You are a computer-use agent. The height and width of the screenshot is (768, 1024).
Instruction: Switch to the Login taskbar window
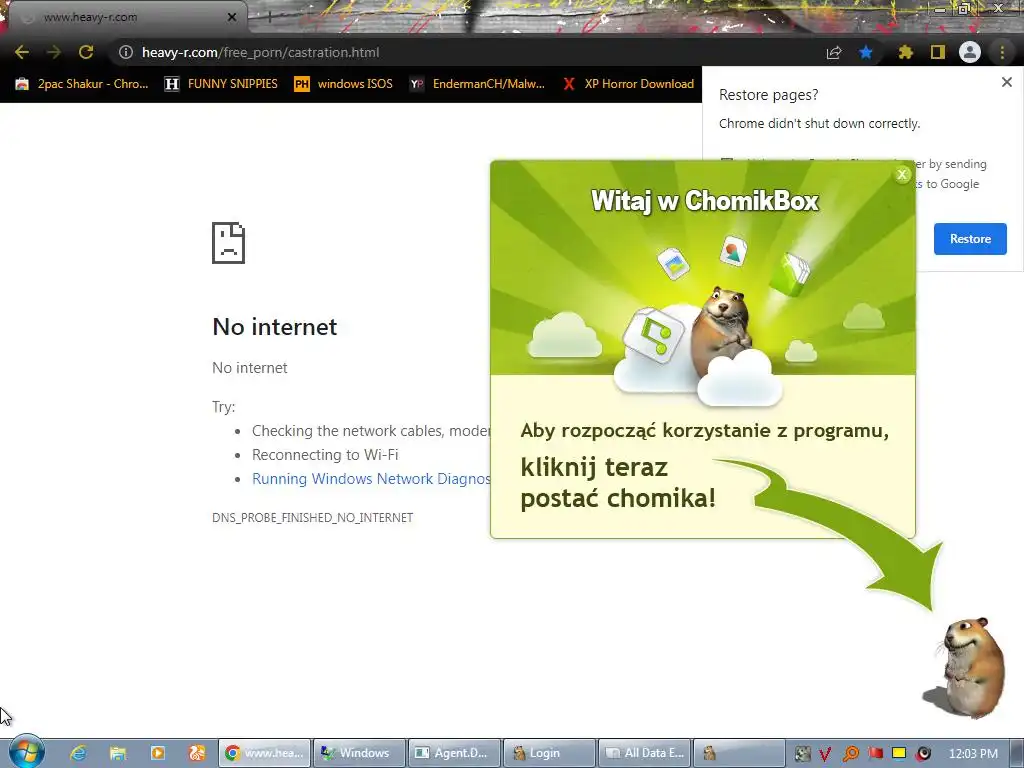(x=549, y=753)
